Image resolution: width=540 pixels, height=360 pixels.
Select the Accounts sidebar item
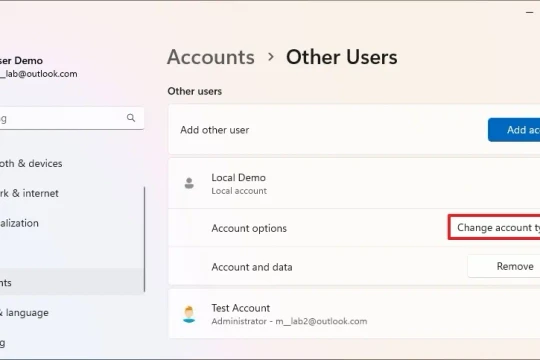point(71,282)
